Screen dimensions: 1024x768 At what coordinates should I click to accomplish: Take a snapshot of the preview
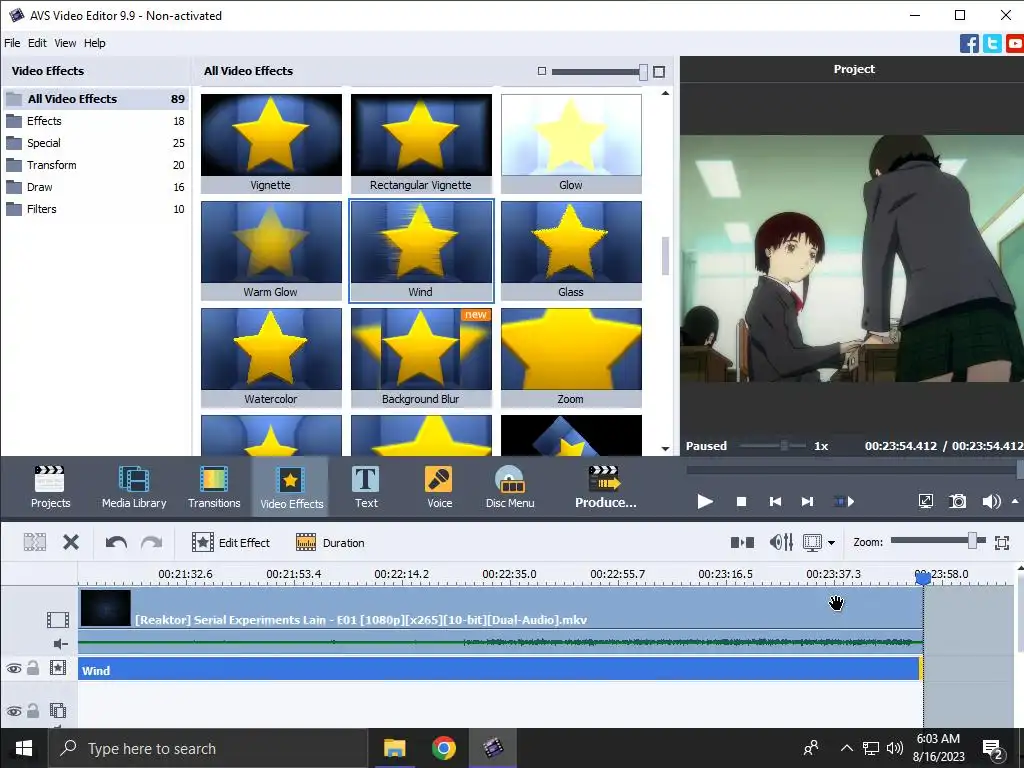coord(957,501)
